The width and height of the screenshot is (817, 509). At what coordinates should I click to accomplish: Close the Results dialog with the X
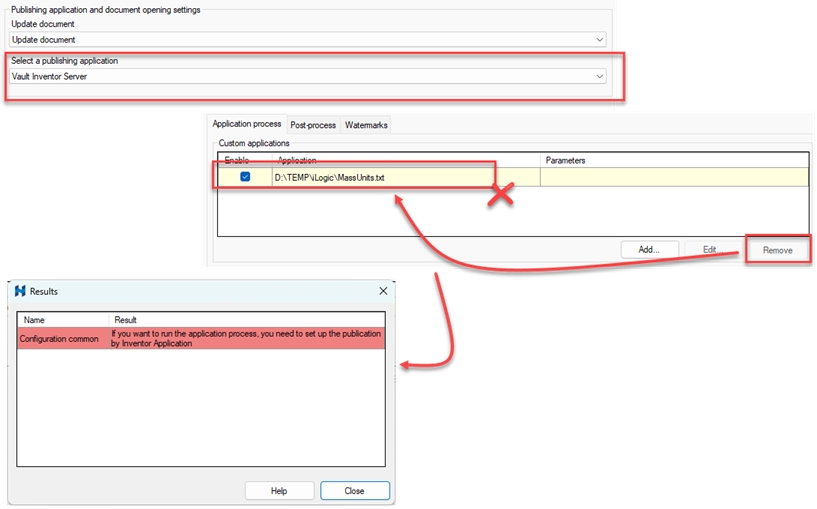pyautogui.click(x=382, y=292)
